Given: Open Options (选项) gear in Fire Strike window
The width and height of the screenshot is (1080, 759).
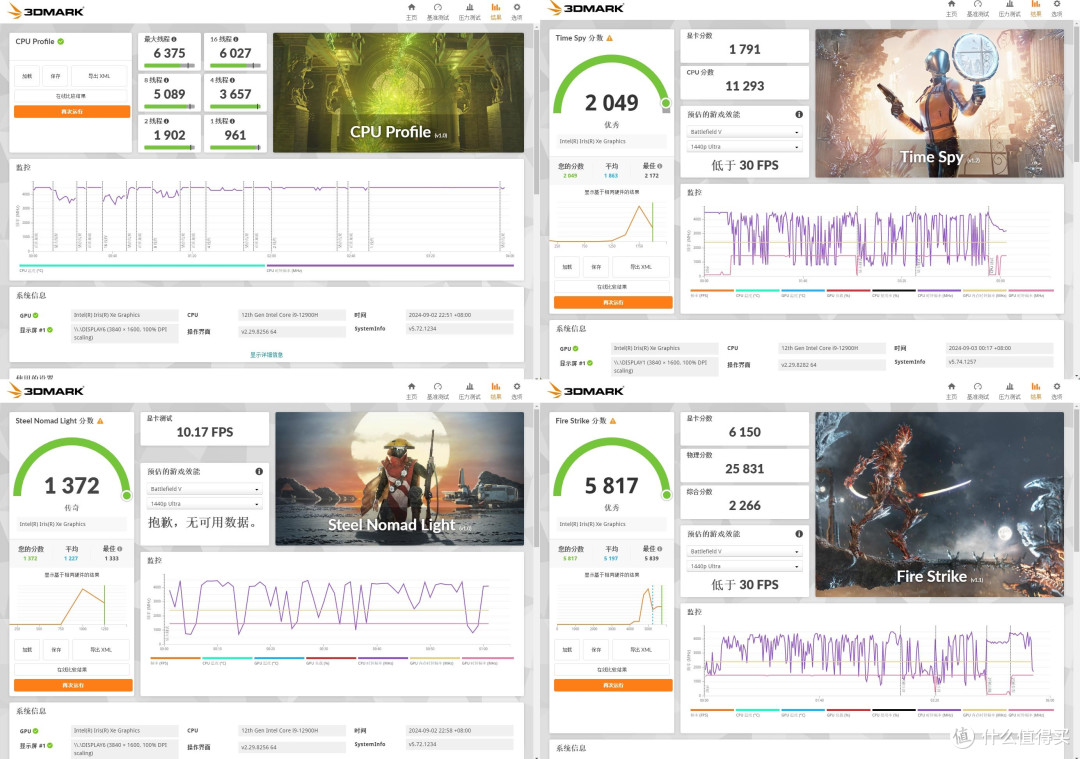Looking at the screenshot, I should click(1057, 391).
